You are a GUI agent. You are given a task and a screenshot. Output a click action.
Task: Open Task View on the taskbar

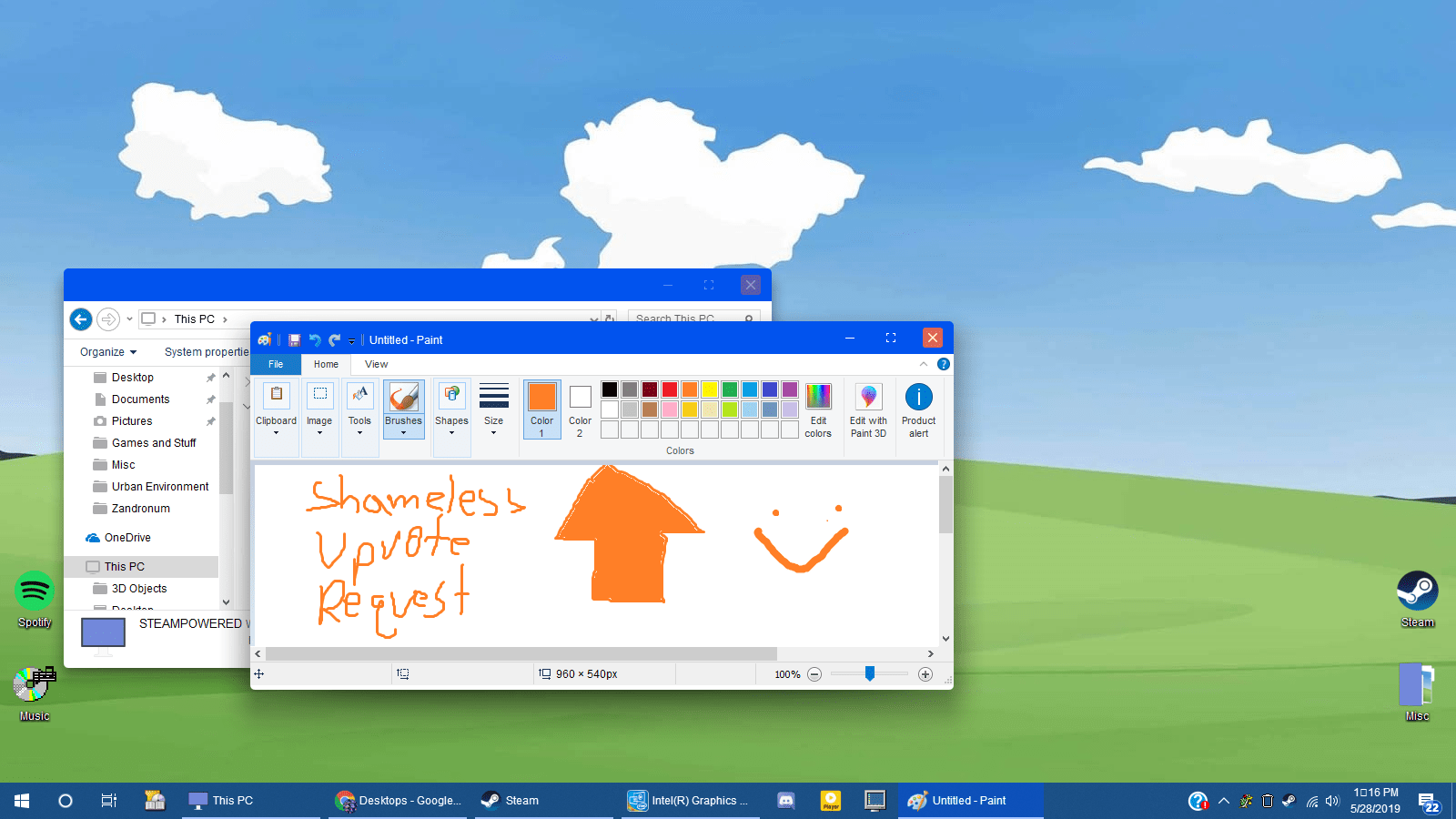tap(109, 801)
